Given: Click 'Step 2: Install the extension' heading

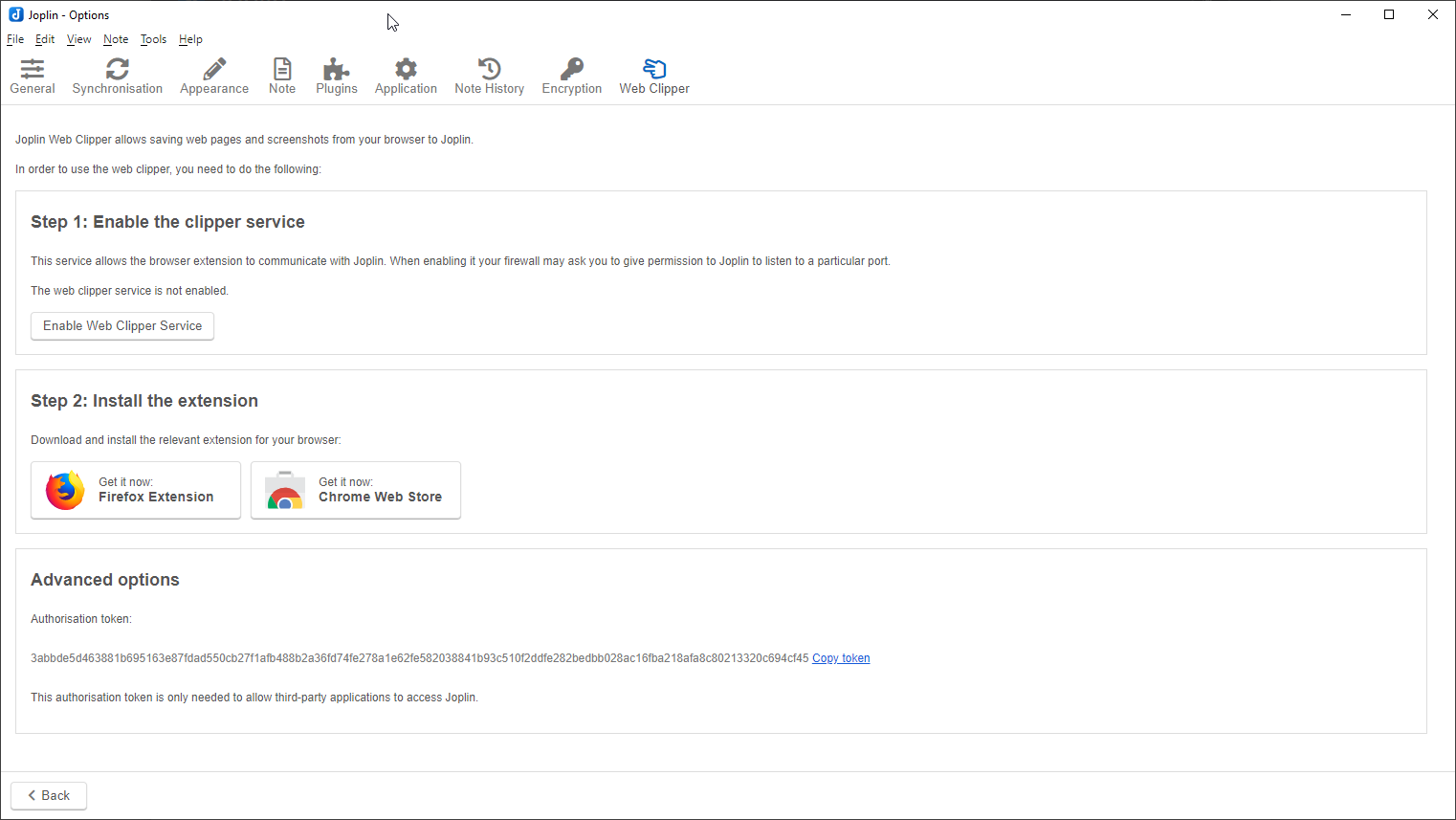Looking at the screenshot, I should [144, 401].
